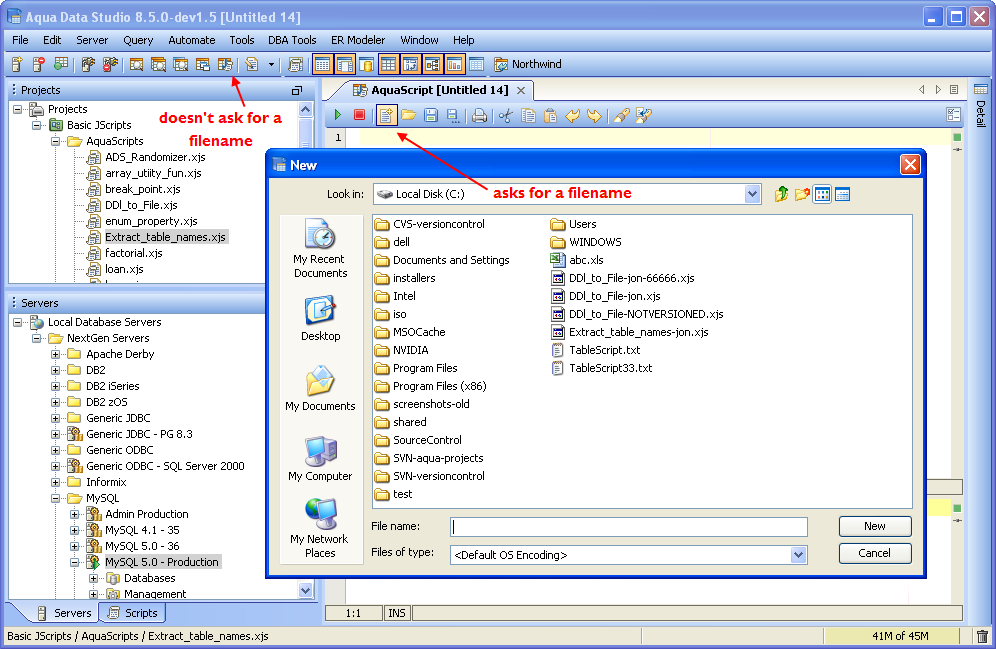Open the Detail side panel
The image size is (996, 649).
click(981, 106)
